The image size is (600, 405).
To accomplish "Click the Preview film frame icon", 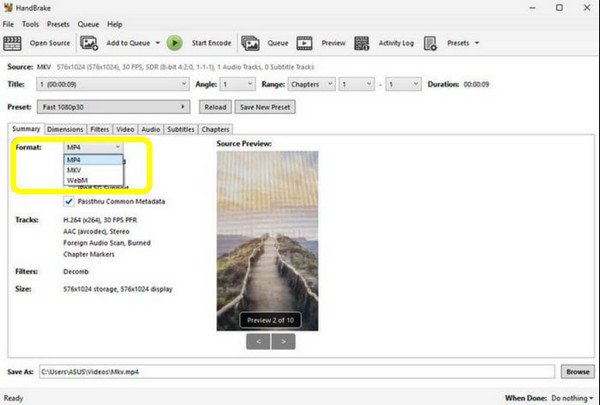I will tap(305, 43).
